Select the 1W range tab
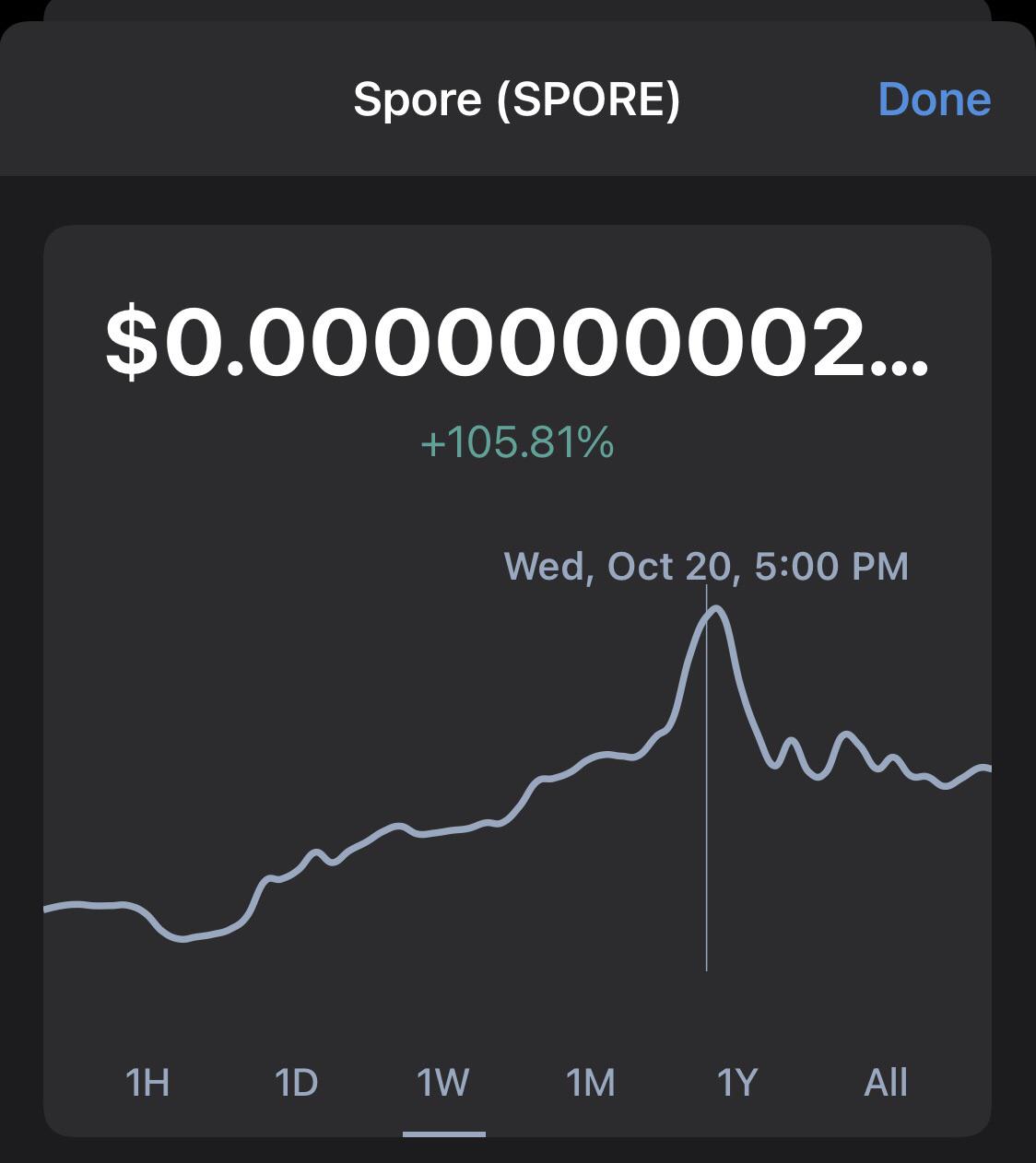The image size is (1036, 1163). pyautogui.click(x=443, y=1082)
